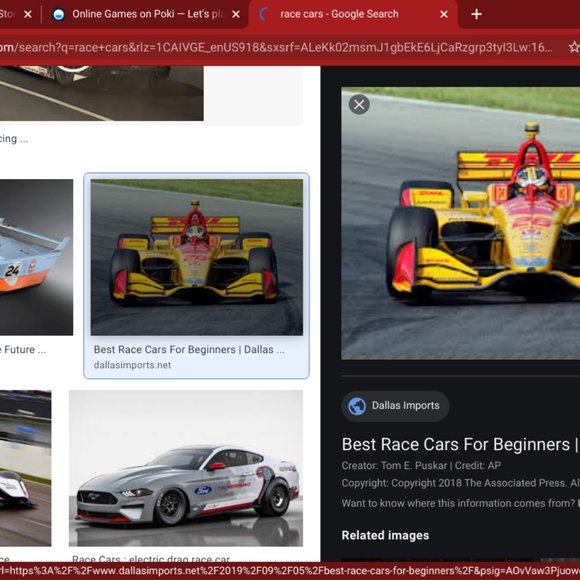Select the yellow DHL IndyCar thumbnail
Viewport: 580px width, 580px height.
[197, 257]
